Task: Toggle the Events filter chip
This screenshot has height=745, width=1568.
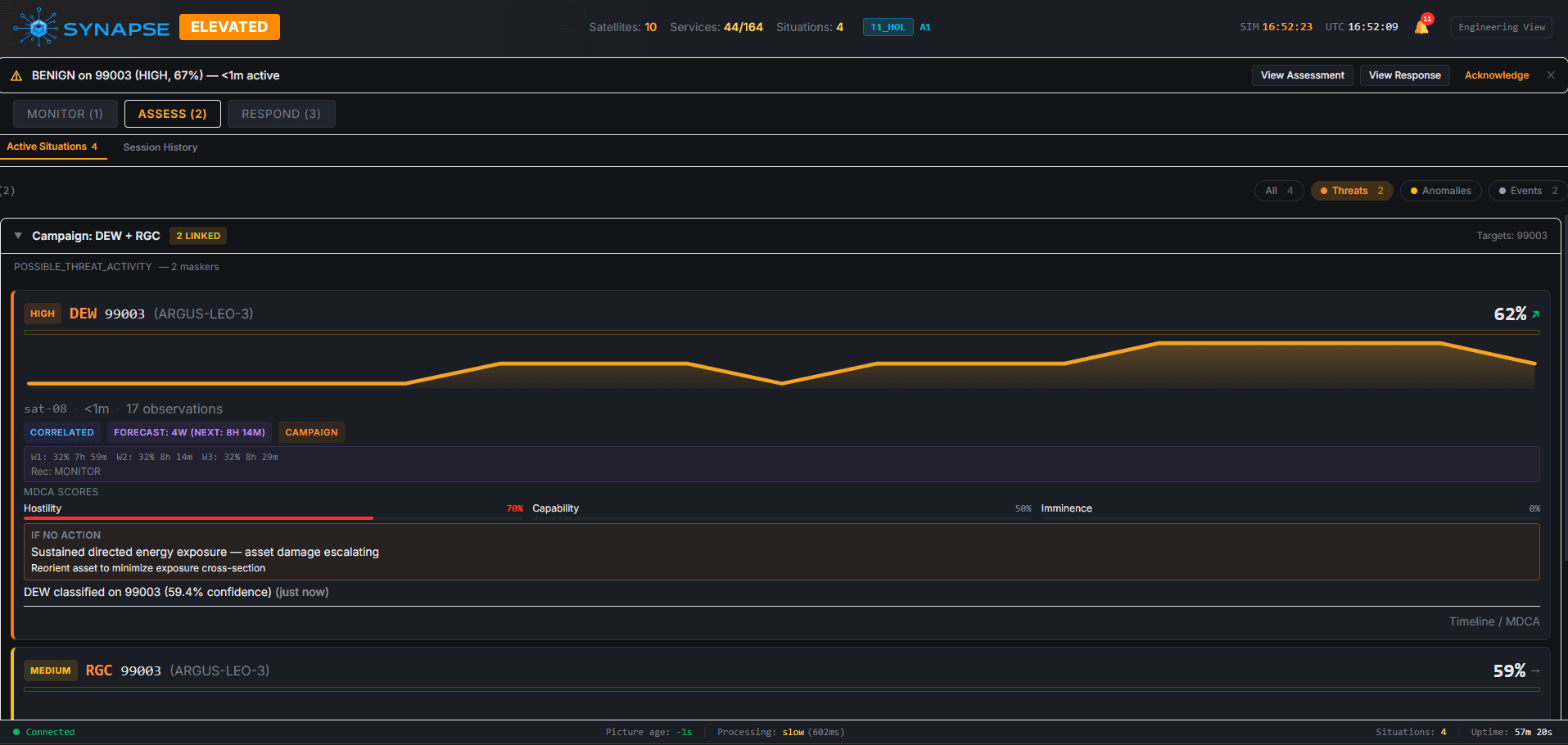Action: [1527, 191]
